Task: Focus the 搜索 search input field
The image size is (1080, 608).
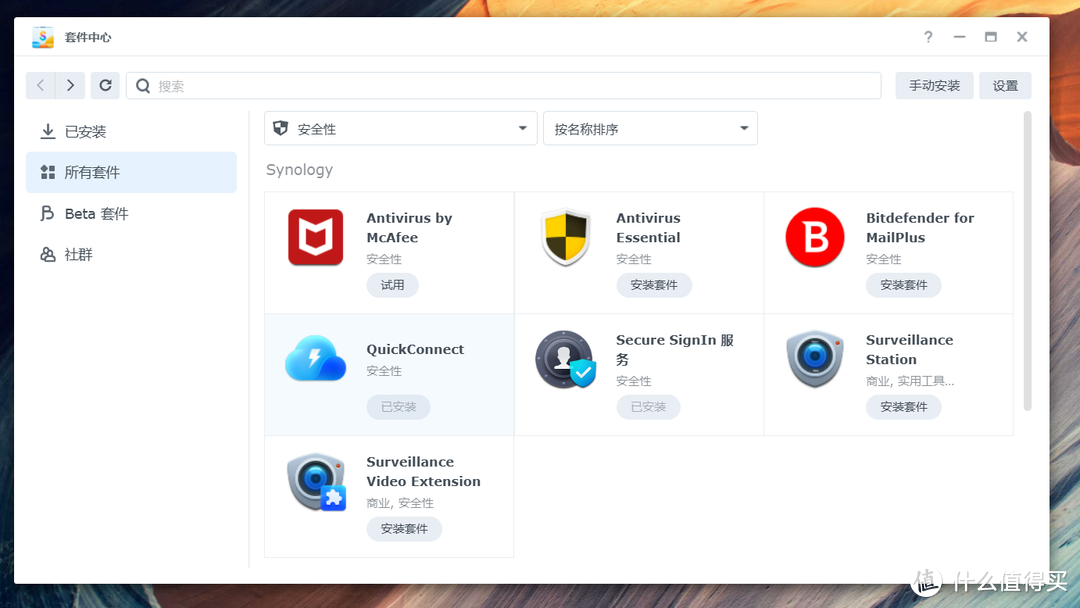Action: click(503, 86)
